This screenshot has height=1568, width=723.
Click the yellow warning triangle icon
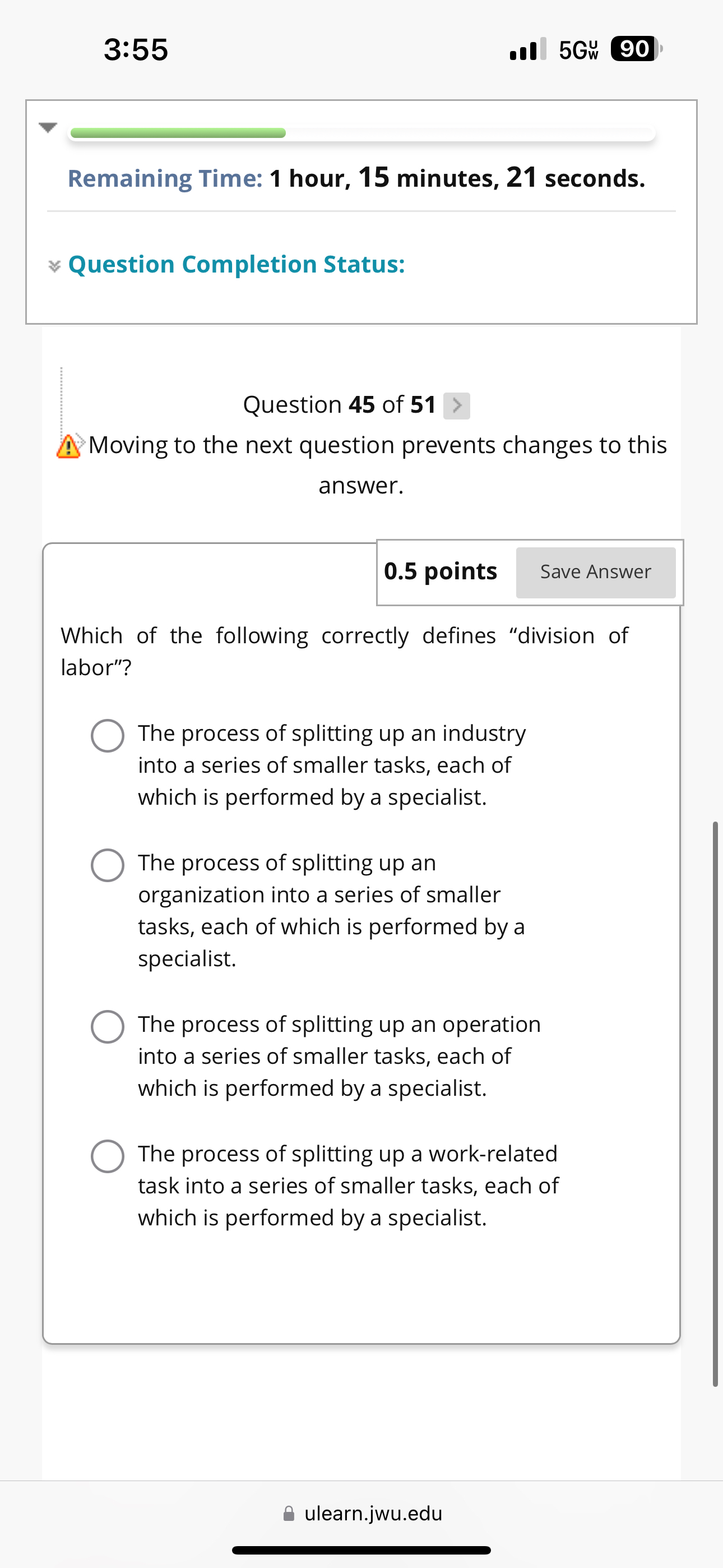tap(68, 446)
